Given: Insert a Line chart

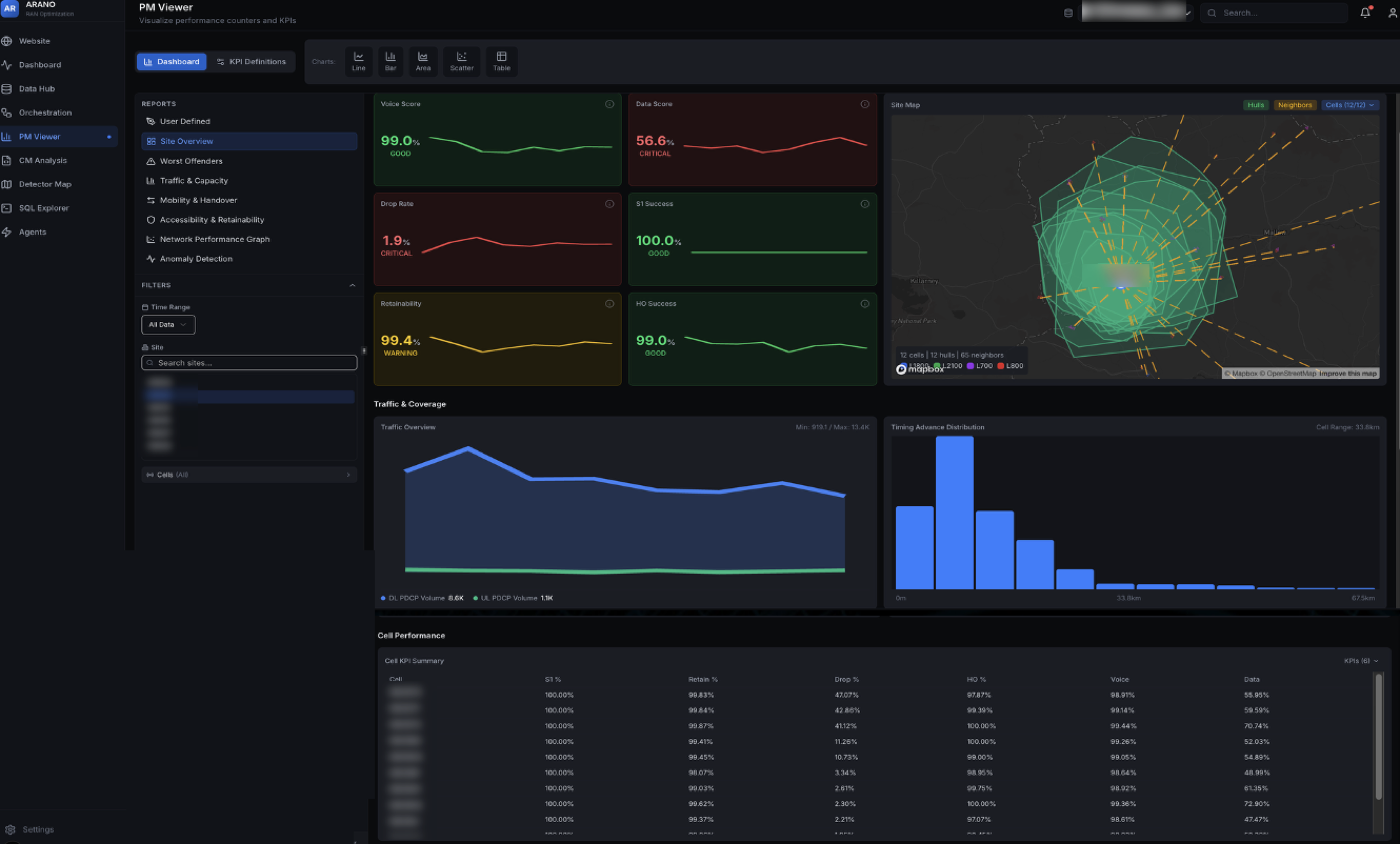Looking at the screenshot, I should (359, 62).
